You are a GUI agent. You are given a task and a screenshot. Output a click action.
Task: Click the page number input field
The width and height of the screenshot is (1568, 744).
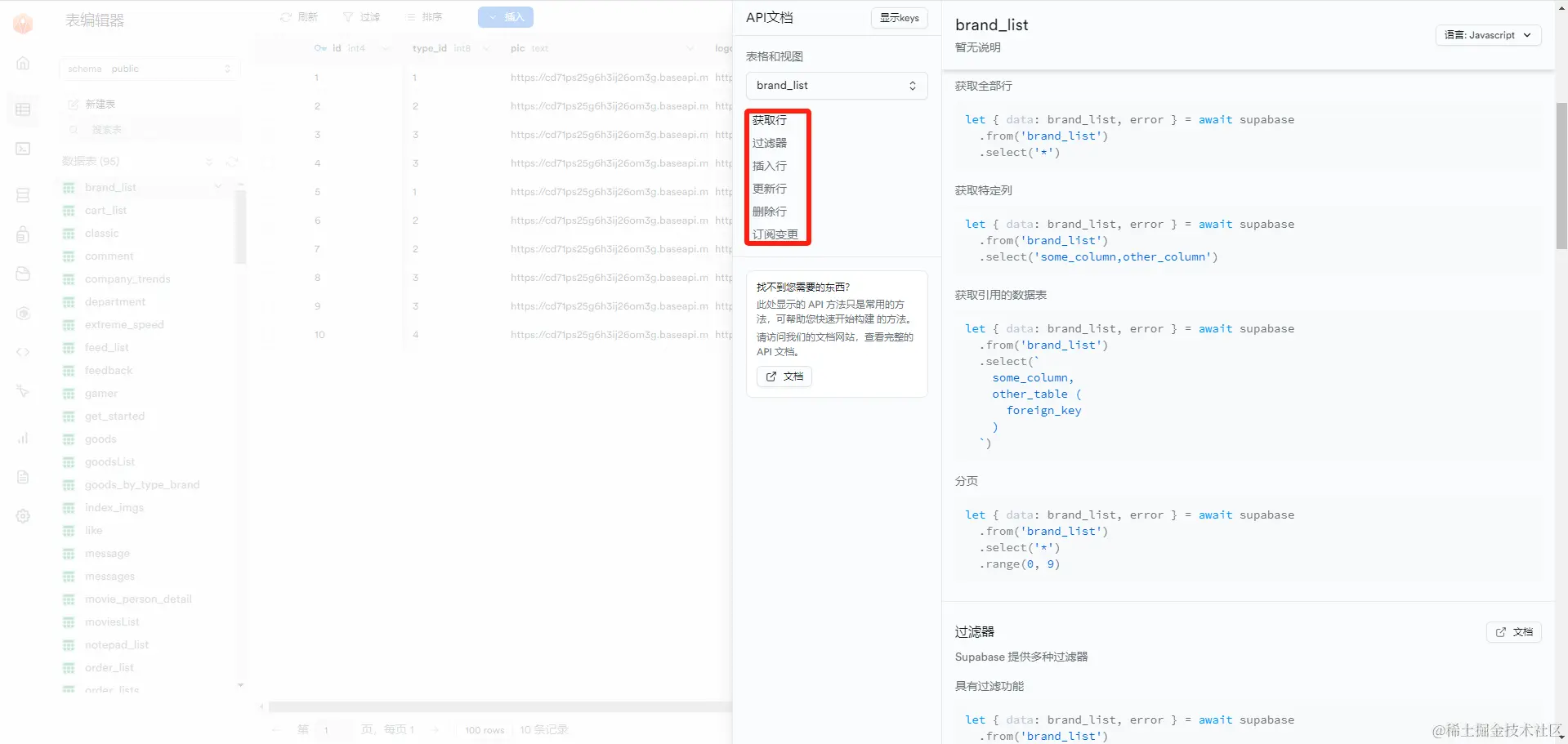336,730
